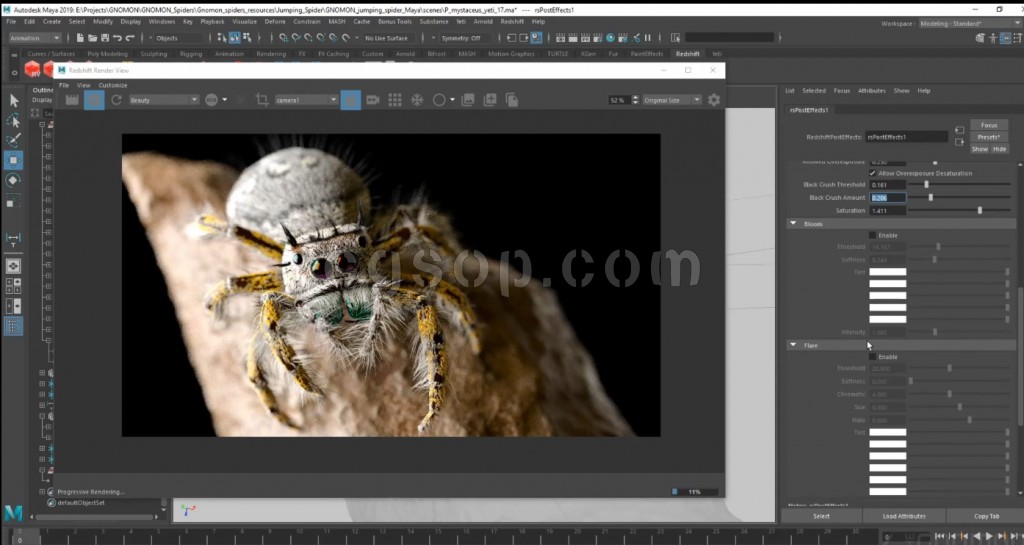
Task: Open the Original Size dropdown
Action: click(671, 100)
